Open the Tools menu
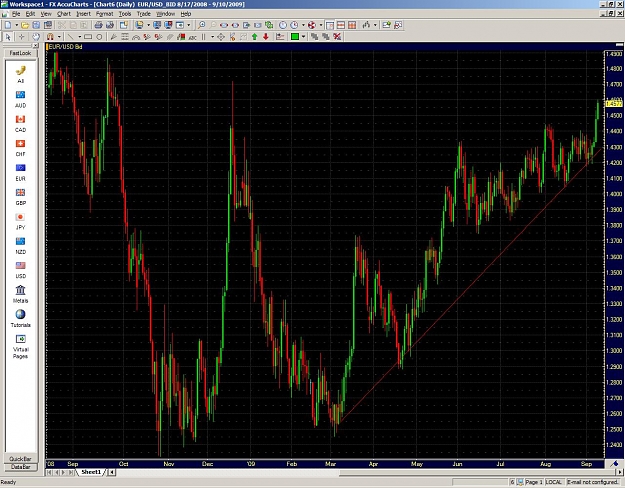Screen dimensions: 625x488 pos(125,14)
